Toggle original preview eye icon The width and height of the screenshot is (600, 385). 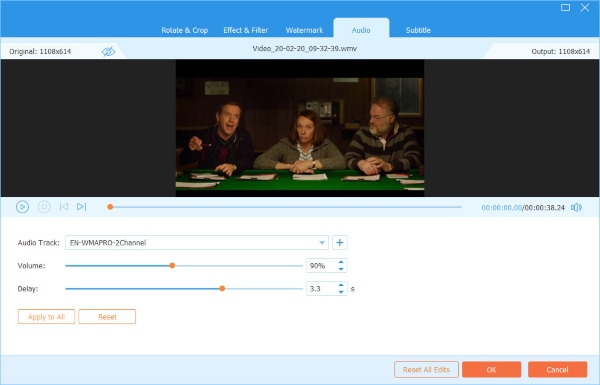[x=108, y=51]
